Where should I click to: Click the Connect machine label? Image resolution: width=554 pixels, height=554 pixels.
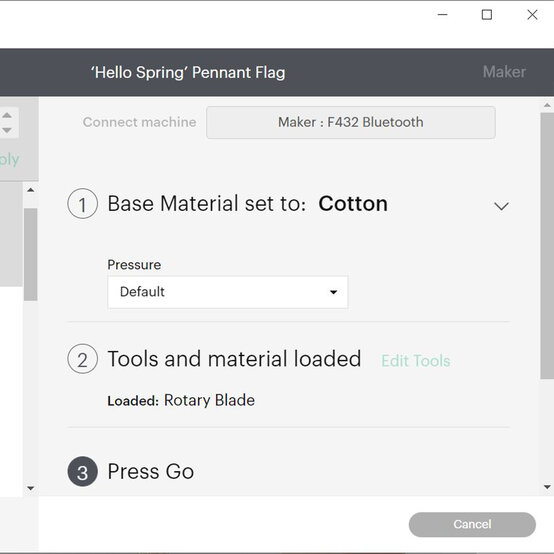140,122
